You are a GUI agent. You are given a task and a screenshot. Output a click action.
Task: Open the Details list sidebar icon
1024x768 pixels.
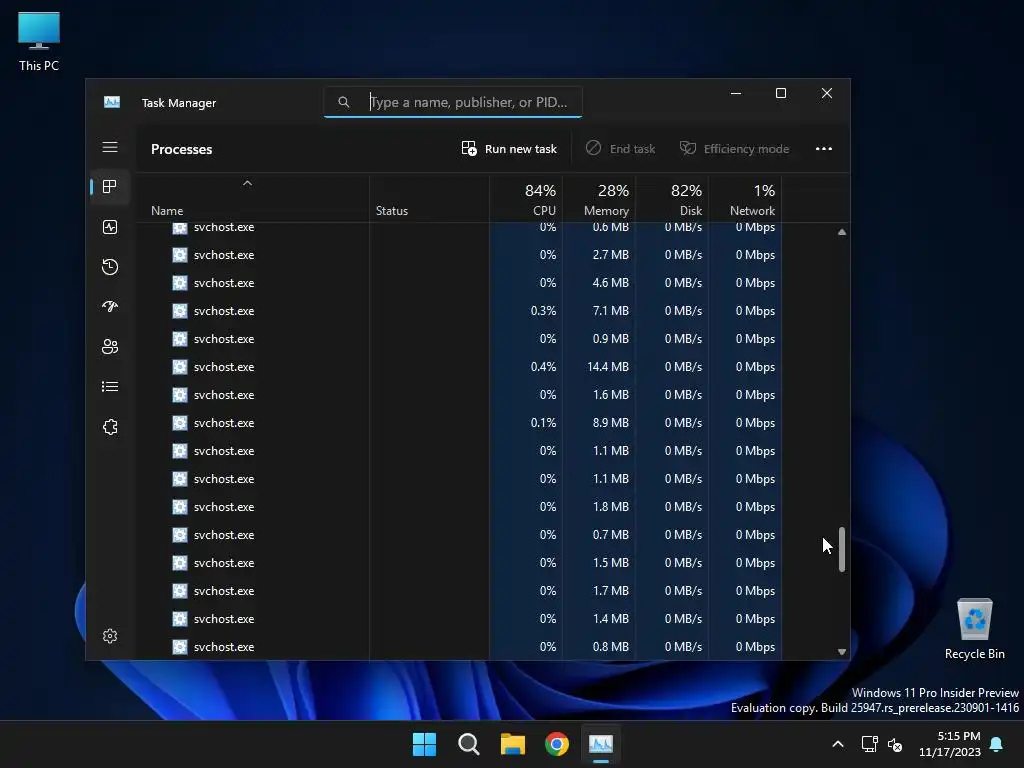click(110, 387)
